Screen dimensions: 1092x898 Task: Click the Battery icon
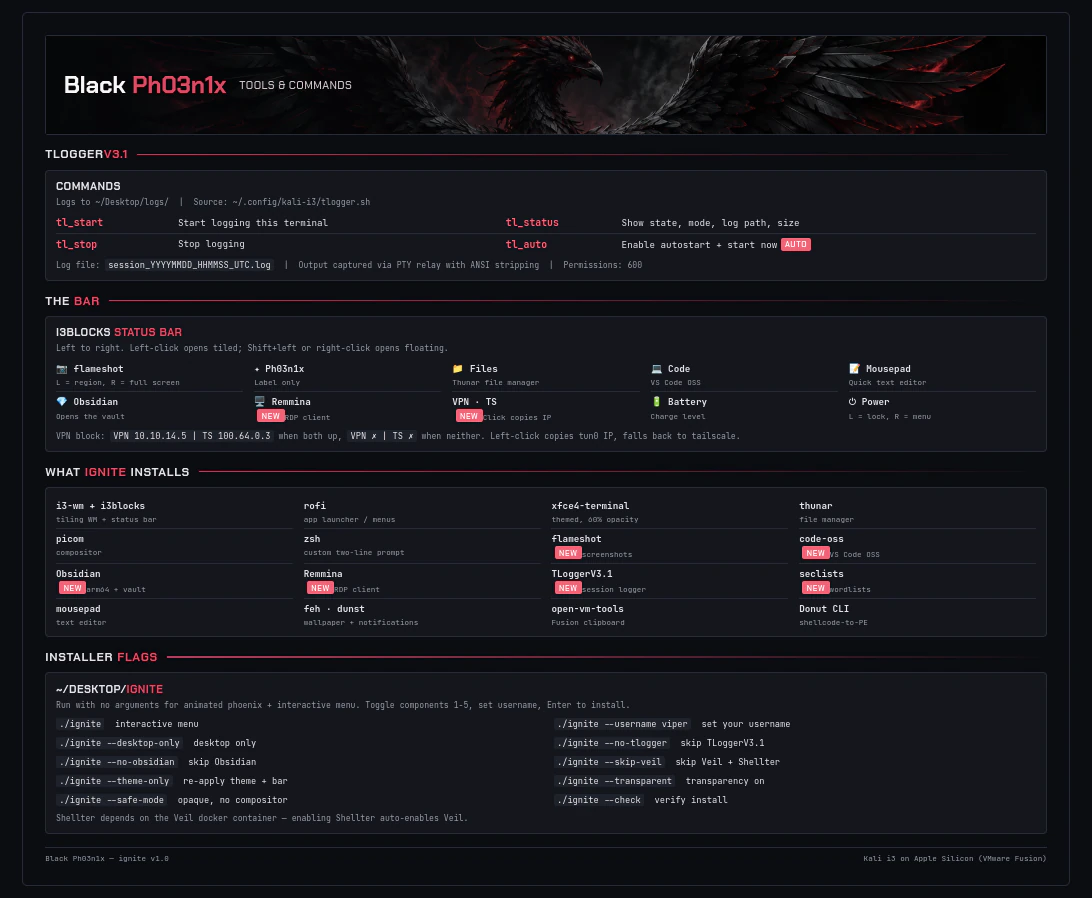(x=656, y=401)
